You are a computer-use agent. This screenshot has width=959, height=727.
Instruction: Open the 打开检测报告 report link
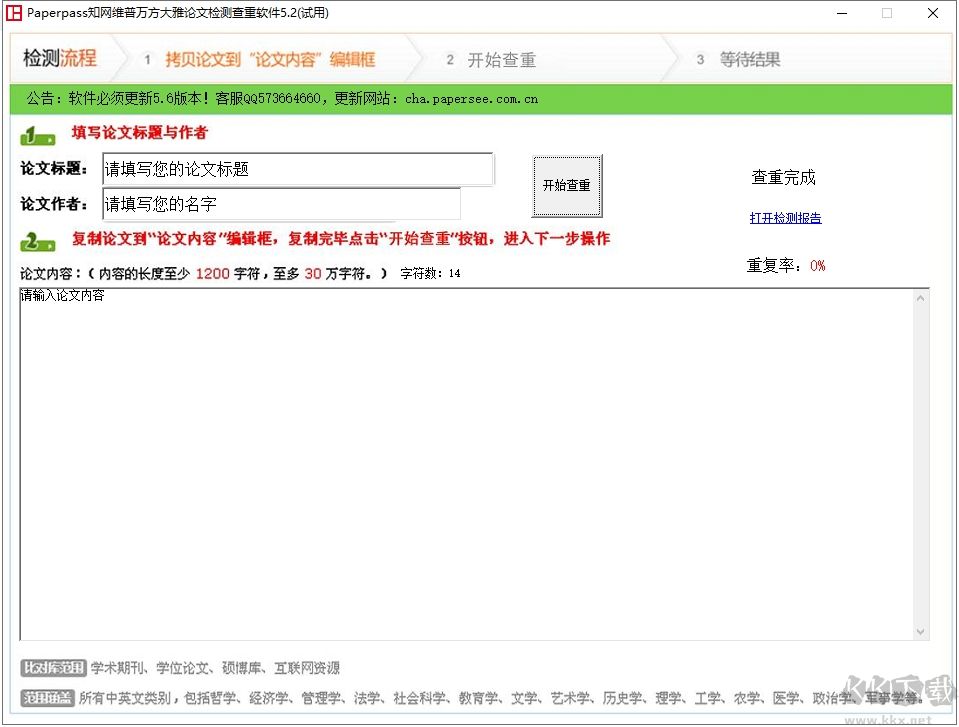click(x=785, y=218)
